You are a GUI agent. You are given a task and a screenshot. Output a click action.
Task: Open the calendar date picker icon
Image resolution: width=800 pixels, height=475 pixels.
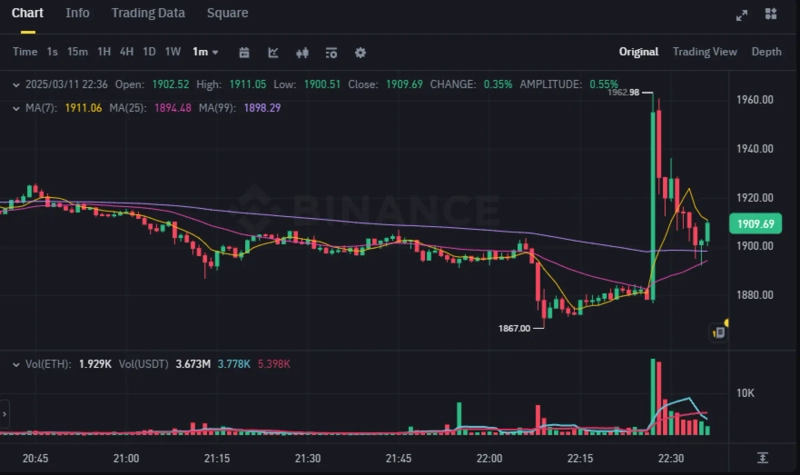pos(244,52)
